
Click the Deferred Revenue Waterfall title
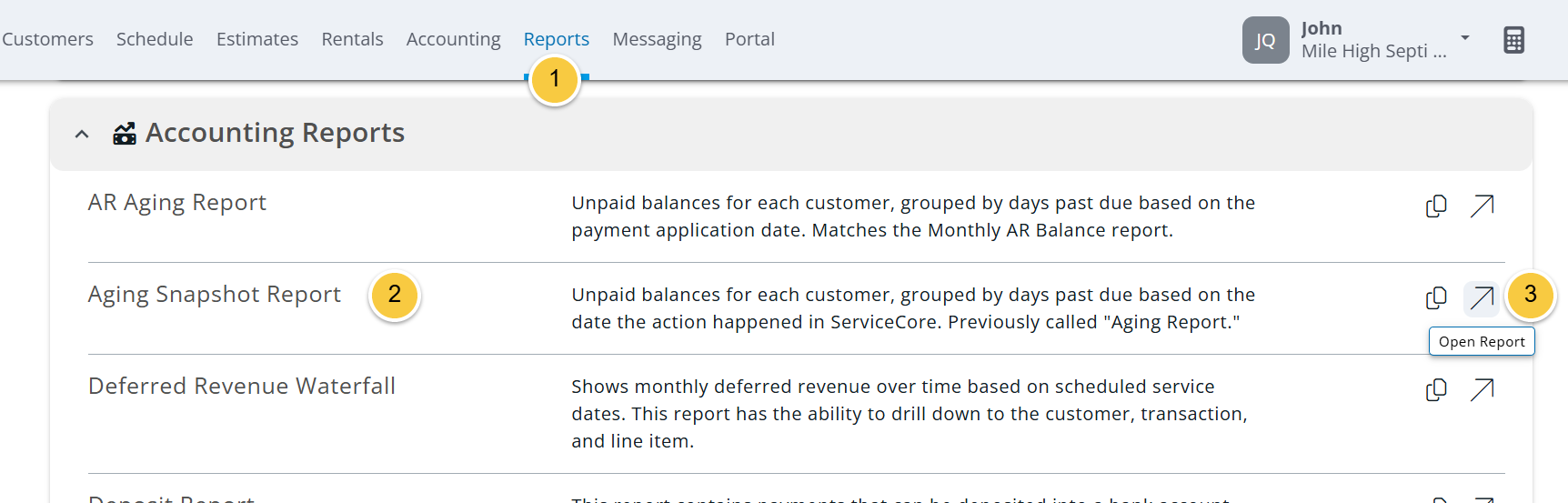coord(242,387)
